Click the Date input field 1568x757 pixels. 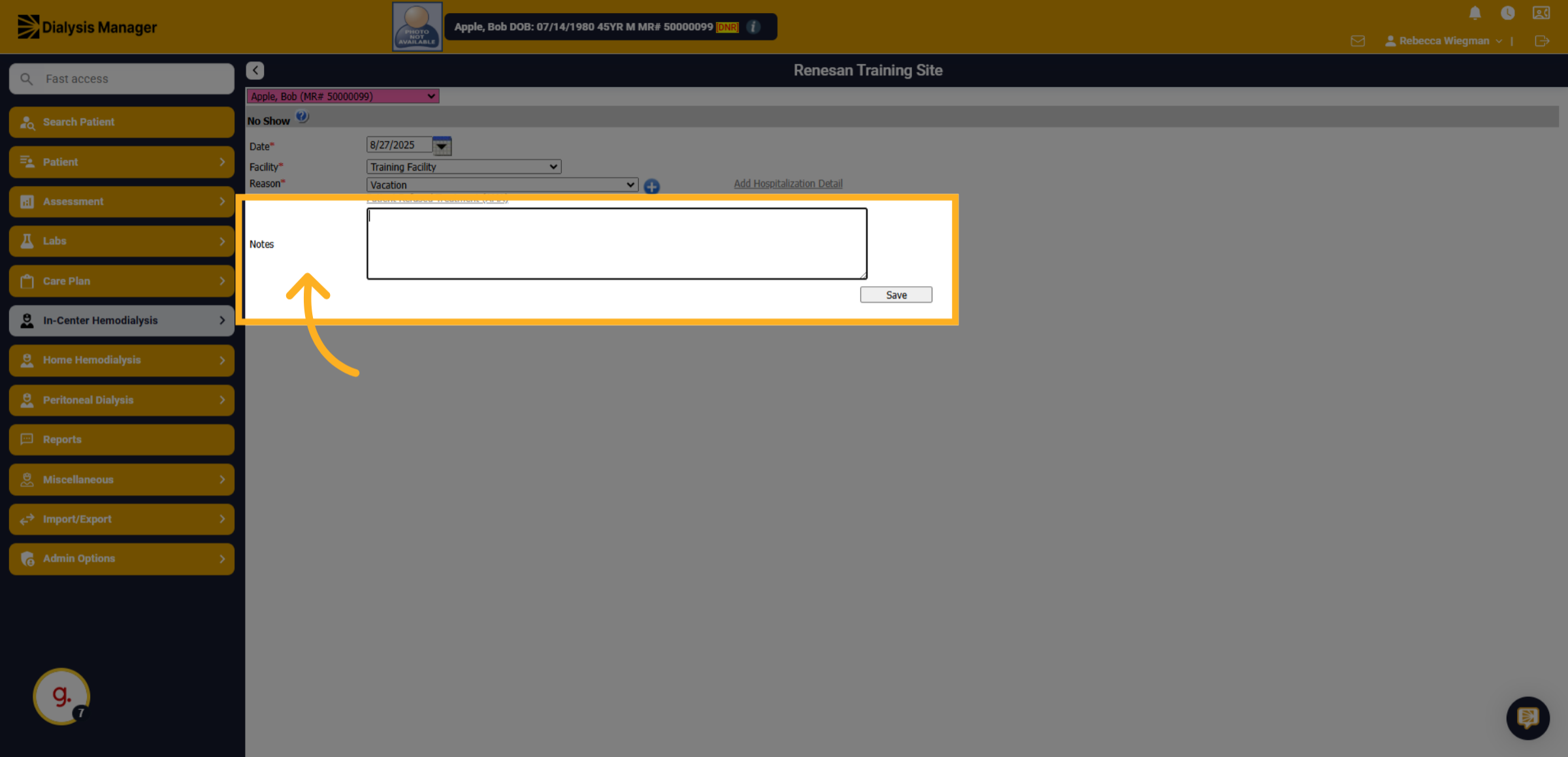(399, 145)
